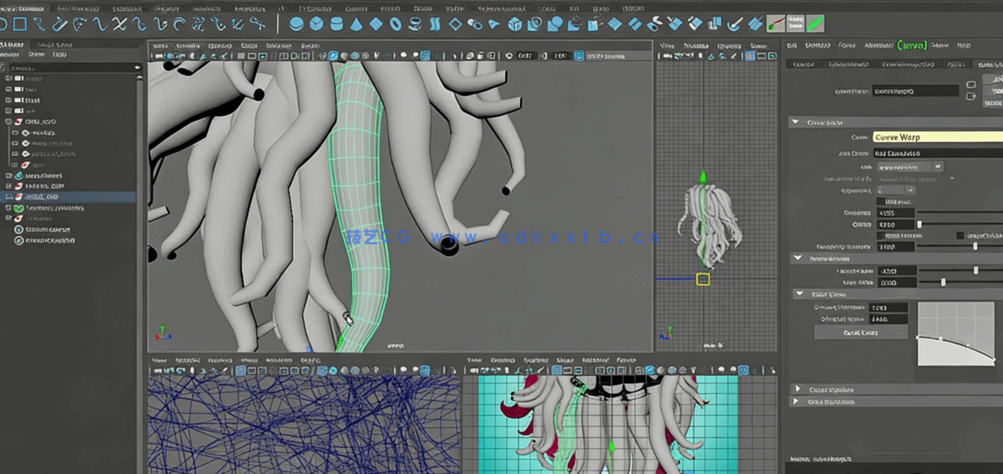The image size is (1003, 474).
Task: Click the polygon cone shelf icon
Action: tap(357, 23)
